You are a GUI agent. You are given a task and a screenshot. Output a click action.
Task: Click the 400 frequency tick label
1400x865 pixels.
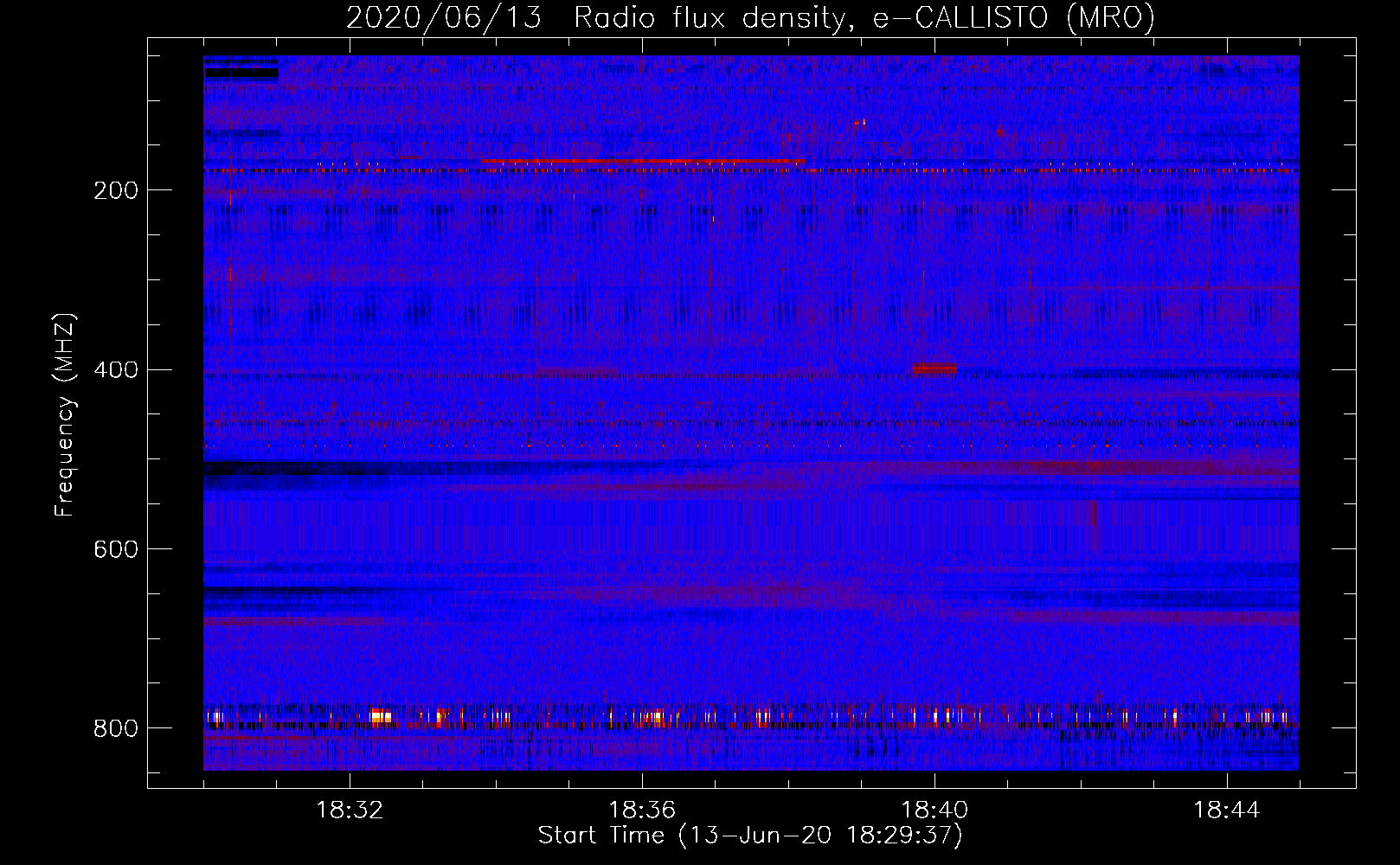coord(116,370)
